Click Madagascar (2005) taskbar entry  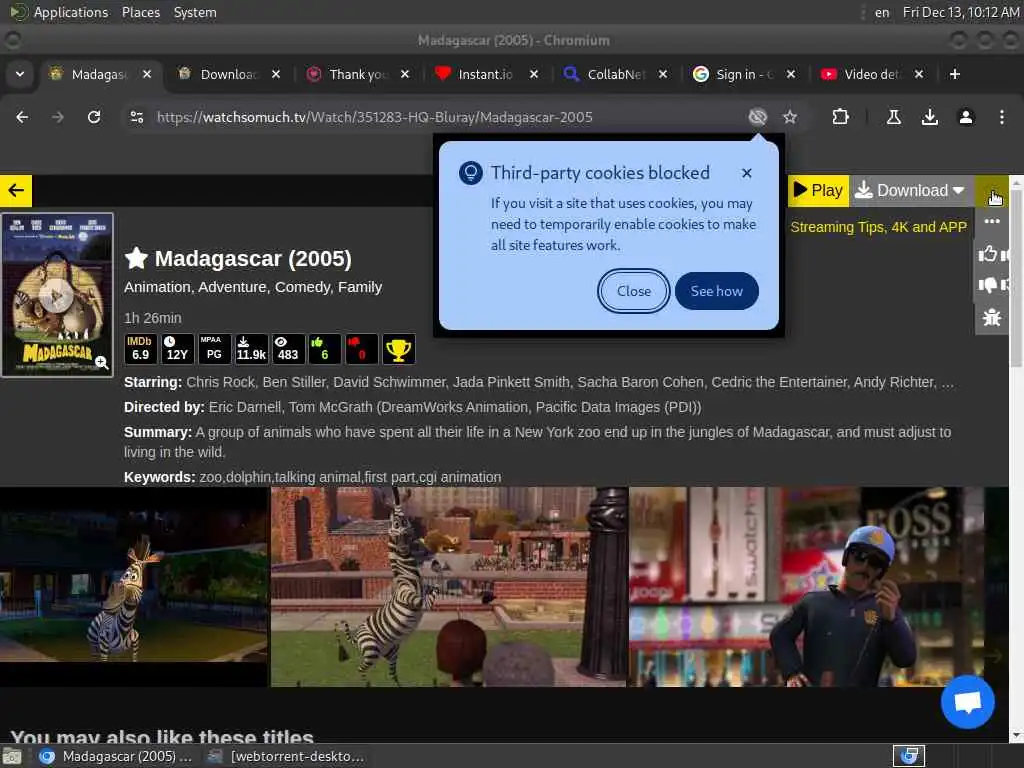[x=116, y=756]
